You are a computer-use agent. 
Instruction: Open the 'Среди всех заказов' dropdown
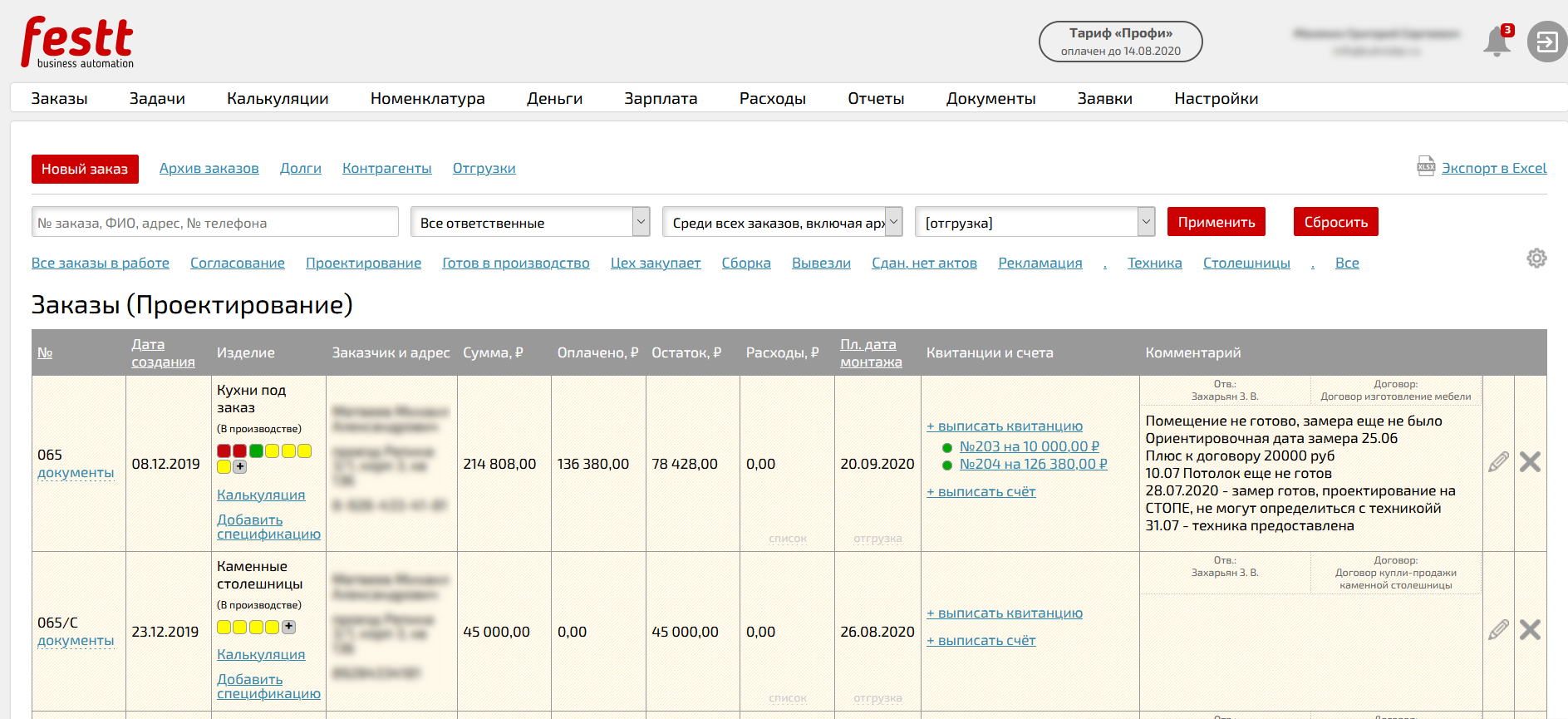[783, 222]
